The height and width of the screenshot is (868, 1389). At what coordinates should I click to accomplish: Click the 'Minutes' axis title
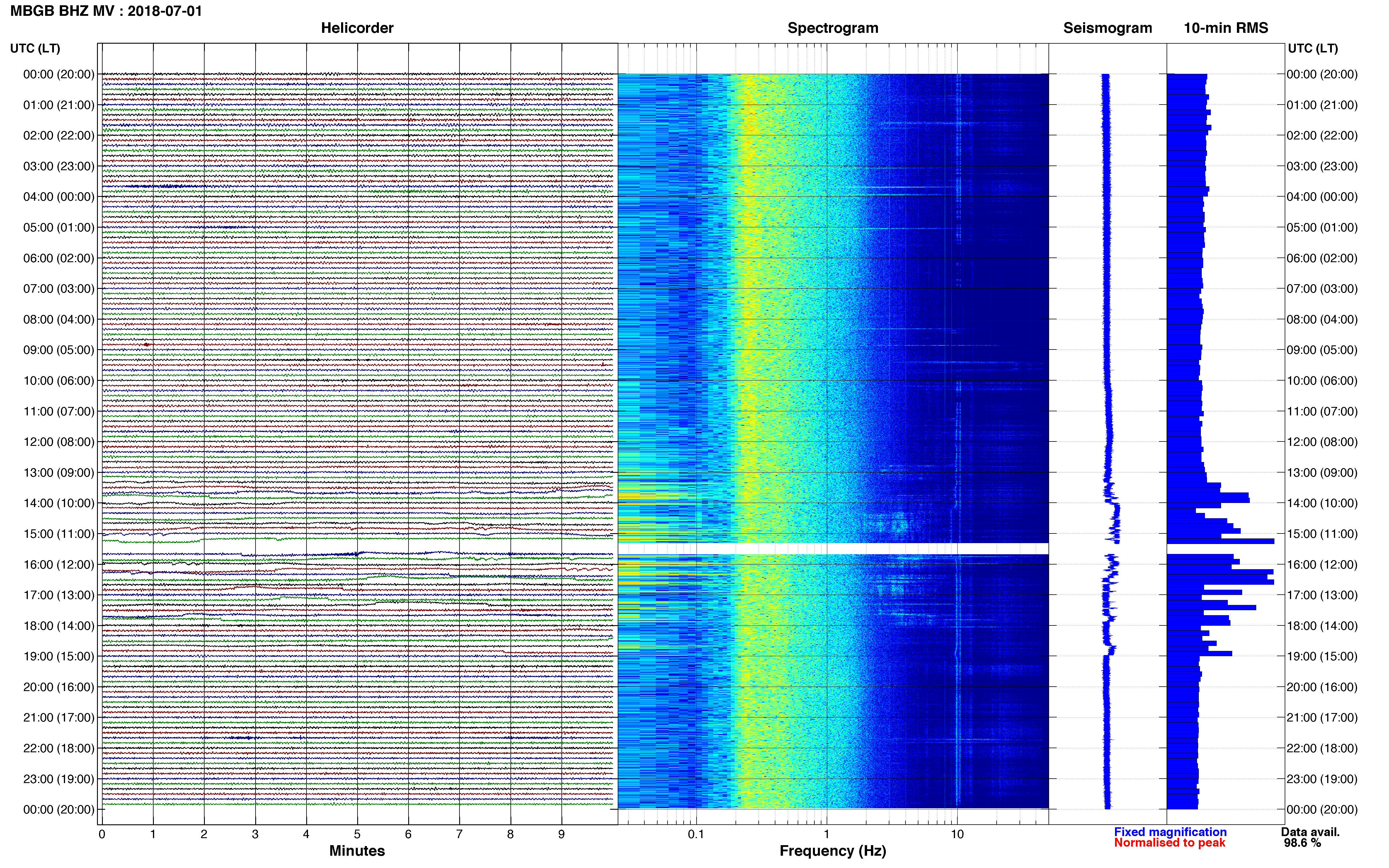click(357, 851)
